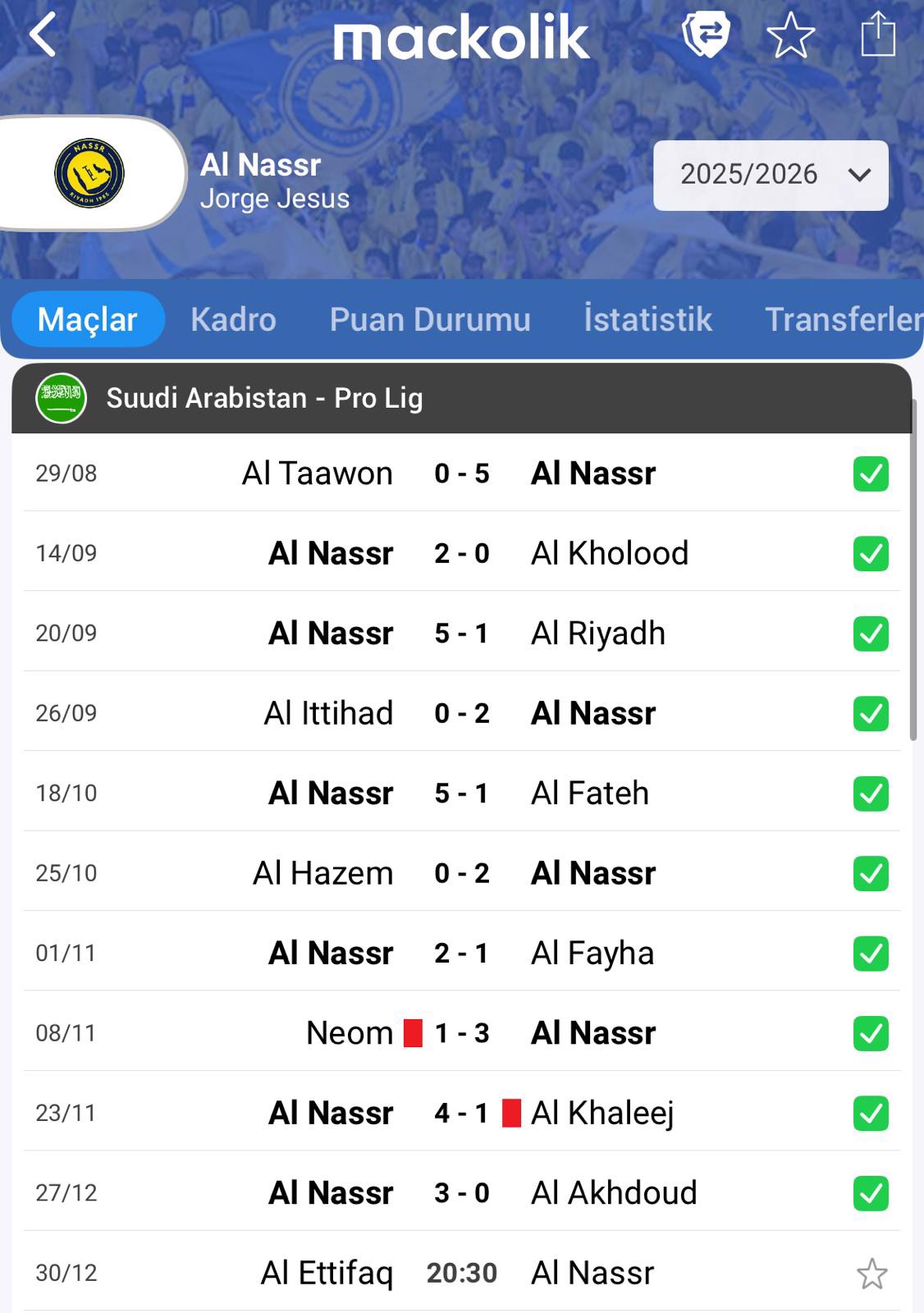
Task: Toggle checkmark for Al Taawon match
Action: [871, 474]
